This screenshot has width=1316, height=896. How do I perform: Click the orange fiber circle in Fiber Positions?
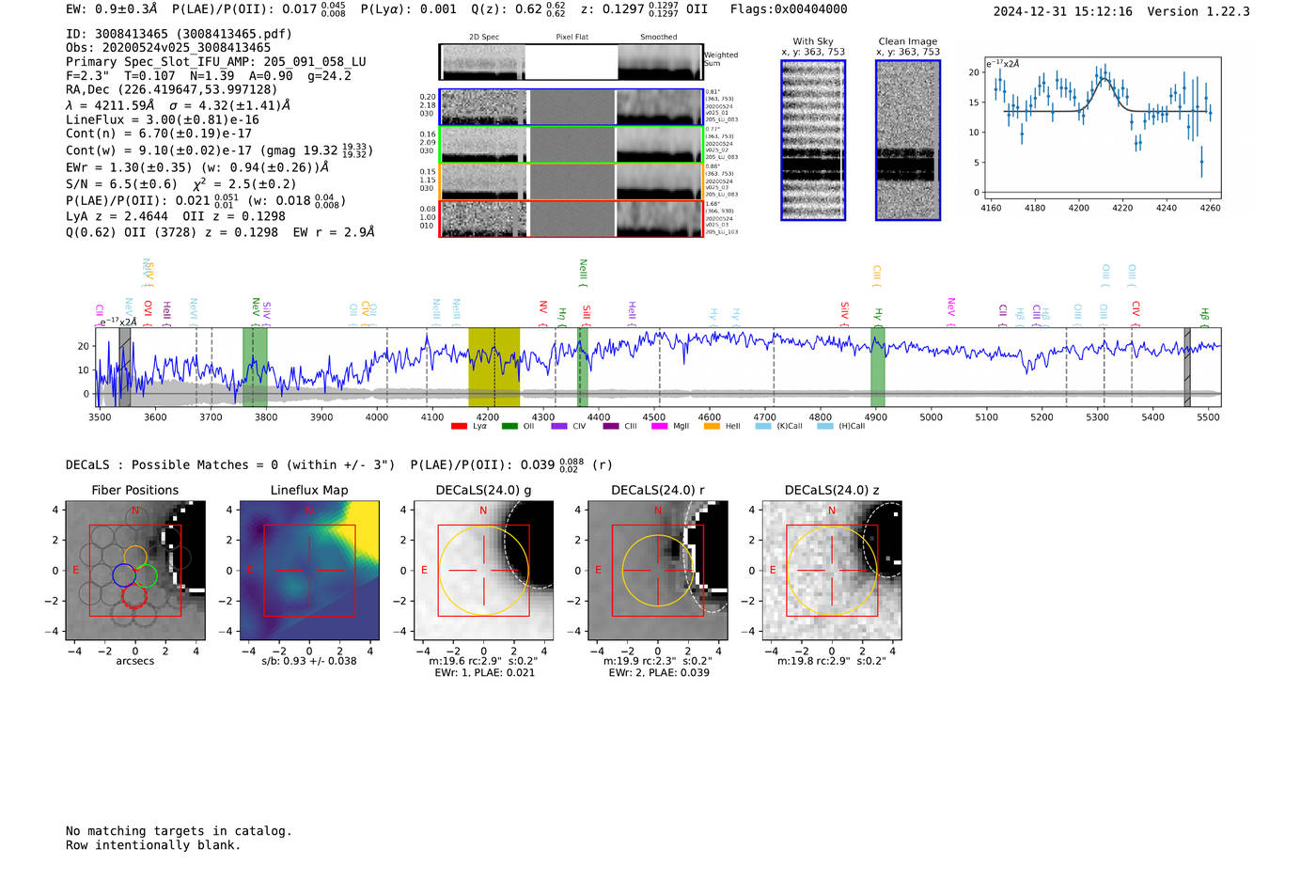135,557
